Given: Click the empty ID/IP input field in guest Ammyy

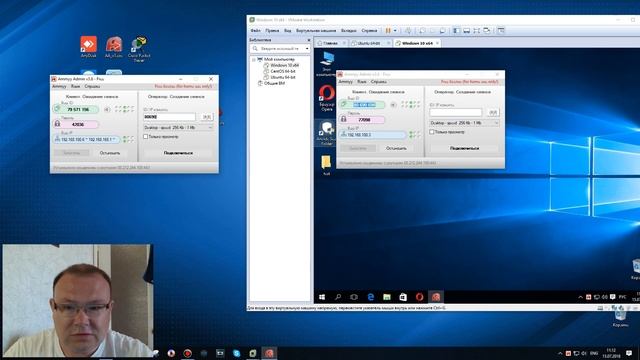Looking at the screenshot, I should pyautogui.click(x=456, y=112).
